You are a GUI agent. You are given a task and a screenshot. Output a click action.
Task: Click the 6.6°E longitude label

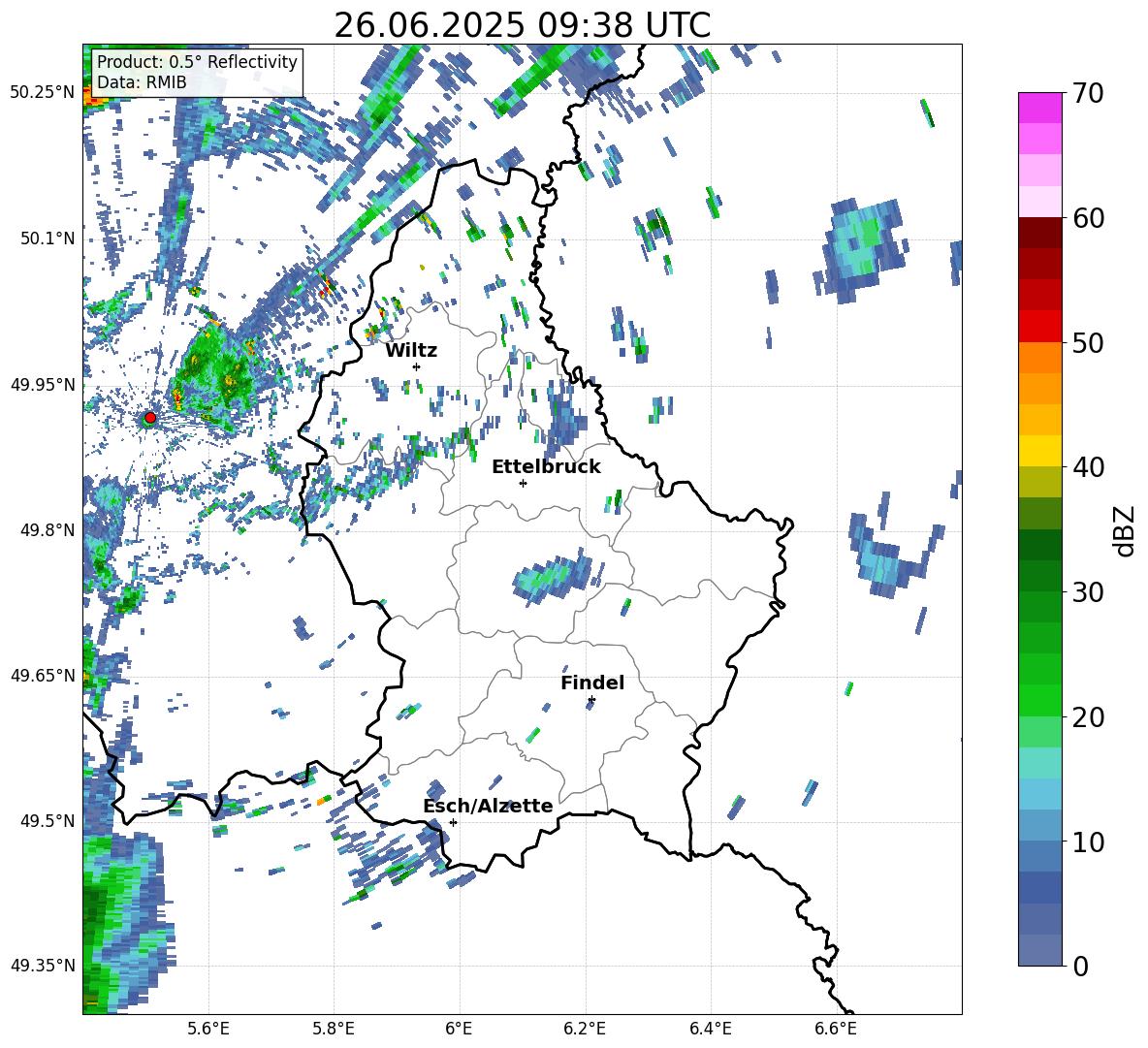pos(836,1029)
